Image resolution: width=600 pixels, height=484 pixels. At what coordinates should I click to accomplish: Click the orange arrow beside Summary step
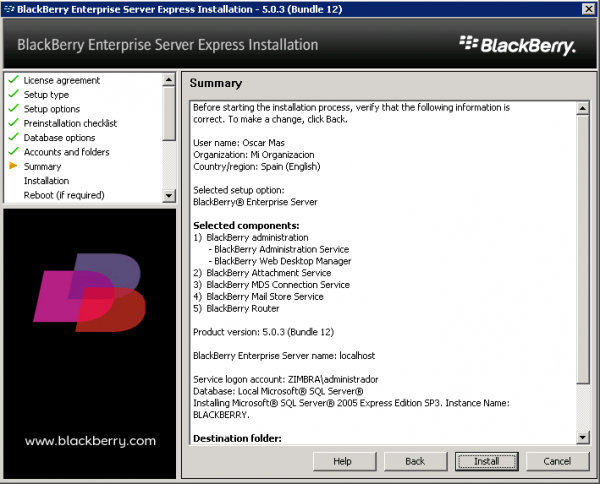pos(13,166)
